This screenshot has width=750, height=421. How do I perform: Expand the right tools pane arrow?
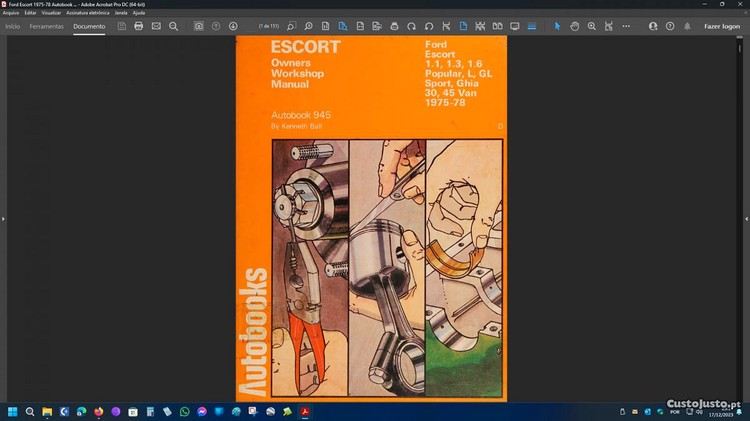pos(746,218)
